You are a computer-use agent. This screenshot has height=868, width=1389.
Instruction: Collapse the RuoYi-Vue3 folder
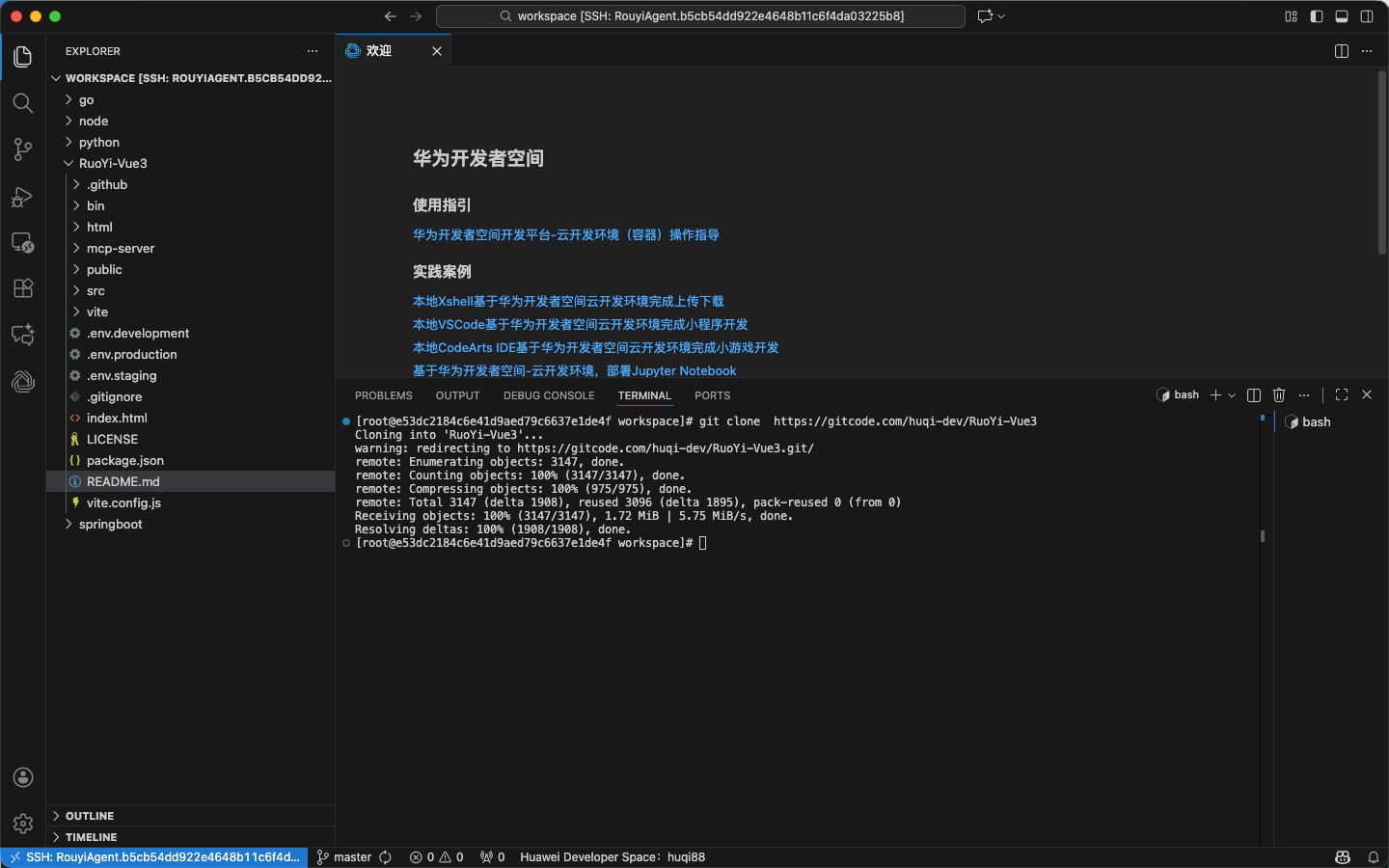(x=190, y=164)
